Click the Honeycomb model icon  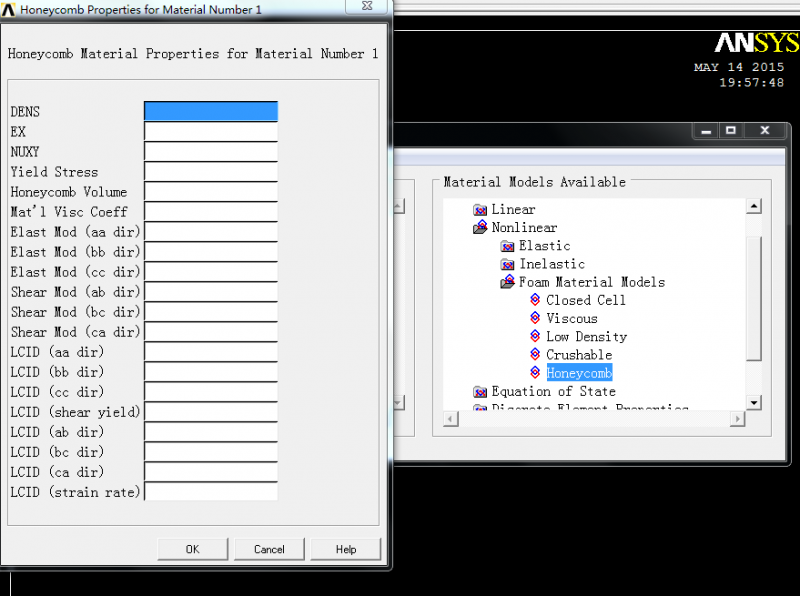535,372
